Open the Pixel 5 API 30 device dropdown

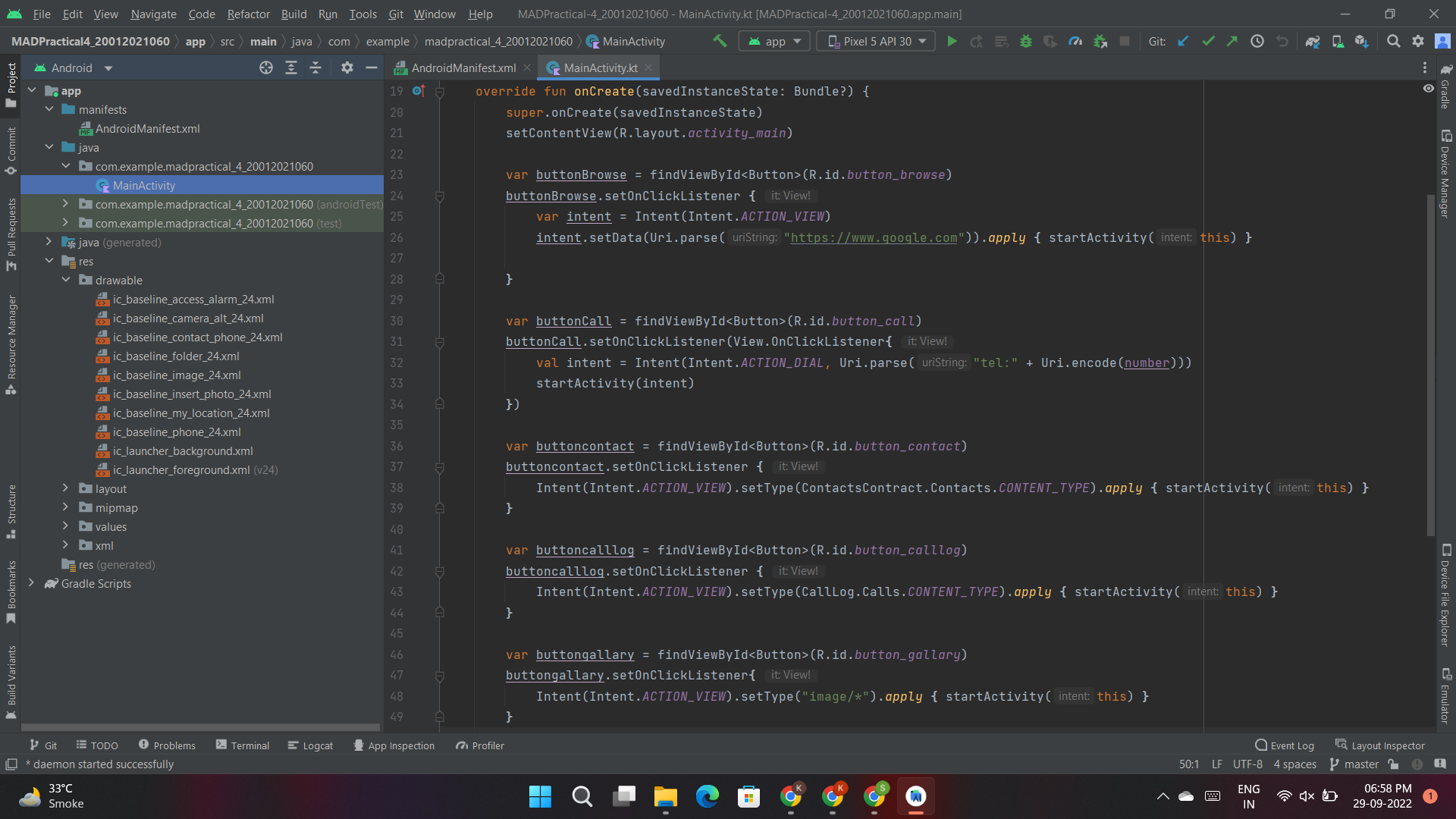tap(875, 41)
